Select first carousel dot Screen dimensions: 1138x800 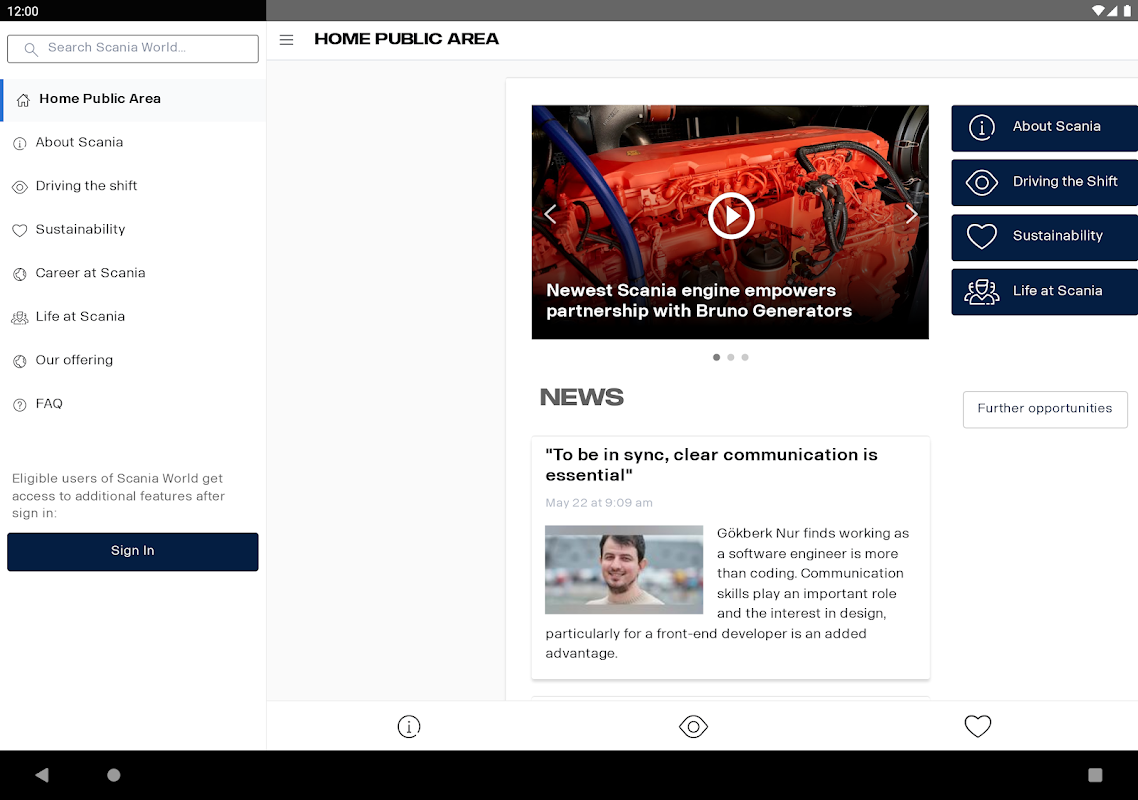(716, 357)
